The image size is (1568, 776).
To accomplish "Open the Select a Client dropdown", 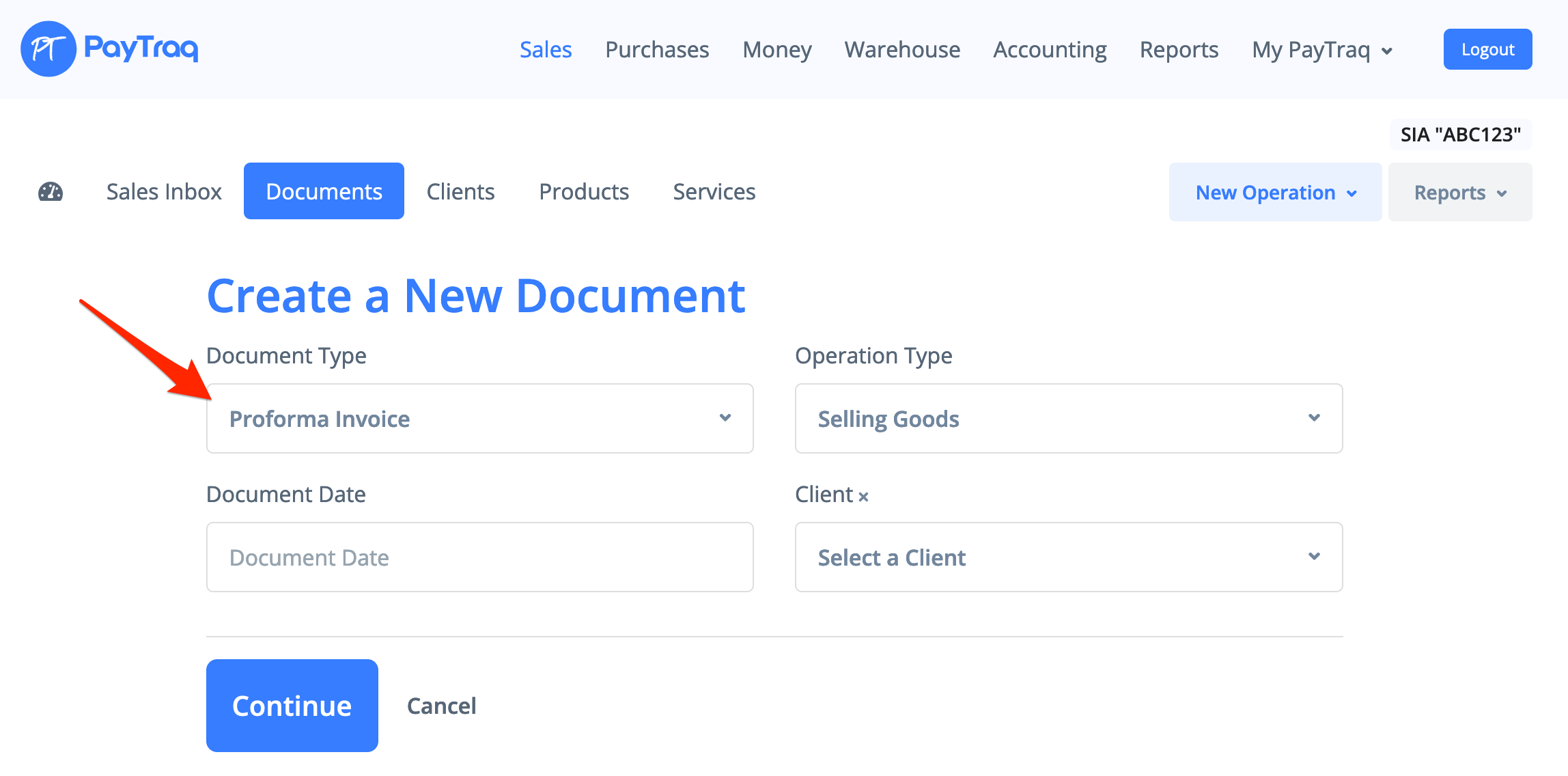I will 1068,557.
